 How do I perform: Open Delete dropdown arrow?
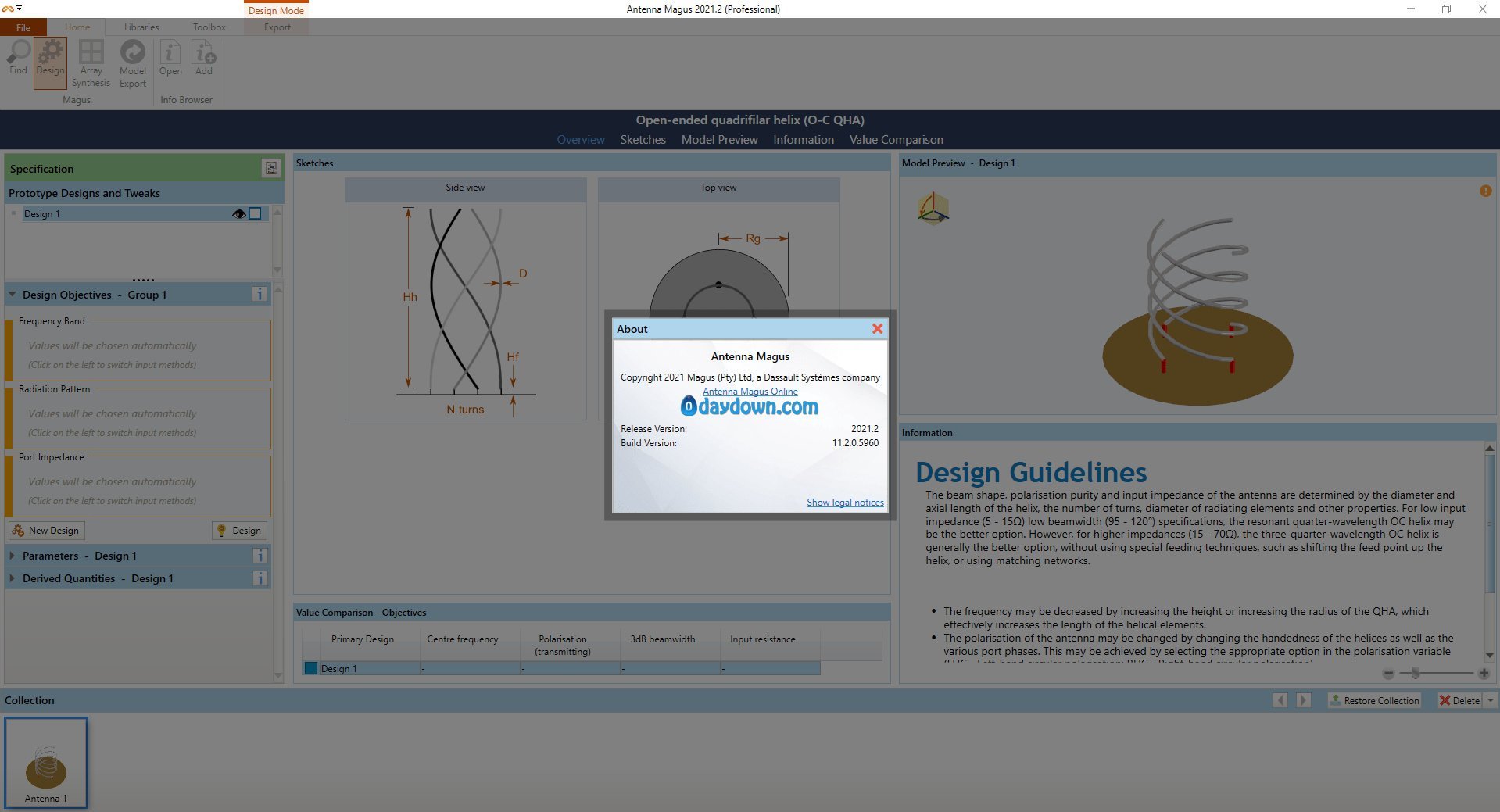pos(1491,700)
